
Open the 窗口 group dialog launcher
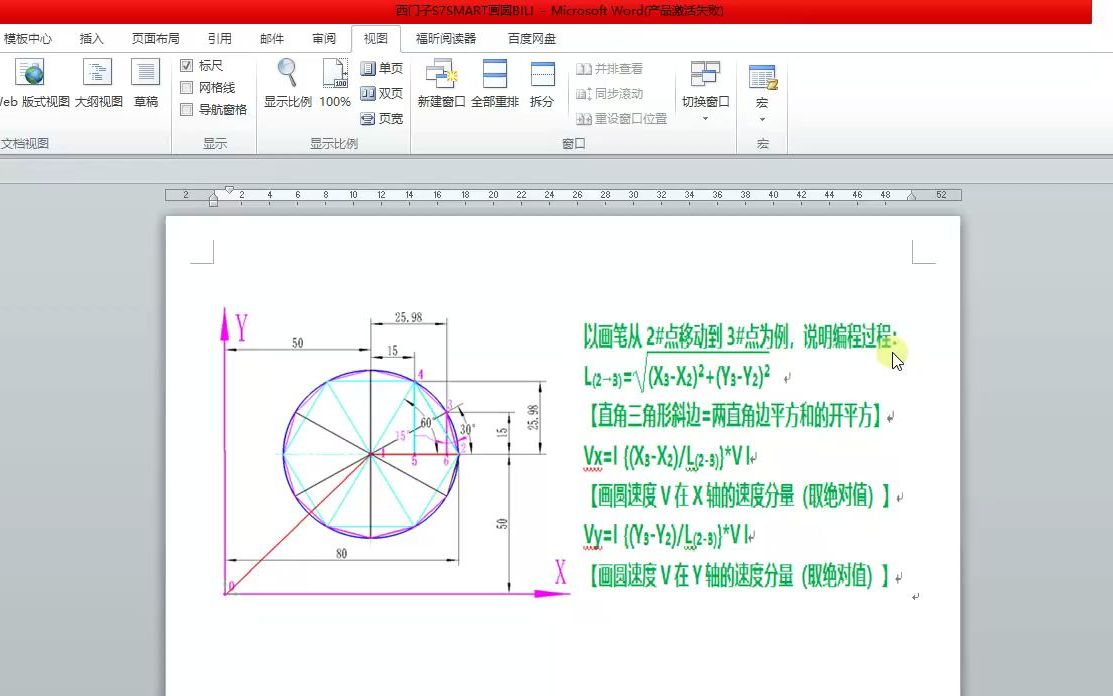coord(573,142)
